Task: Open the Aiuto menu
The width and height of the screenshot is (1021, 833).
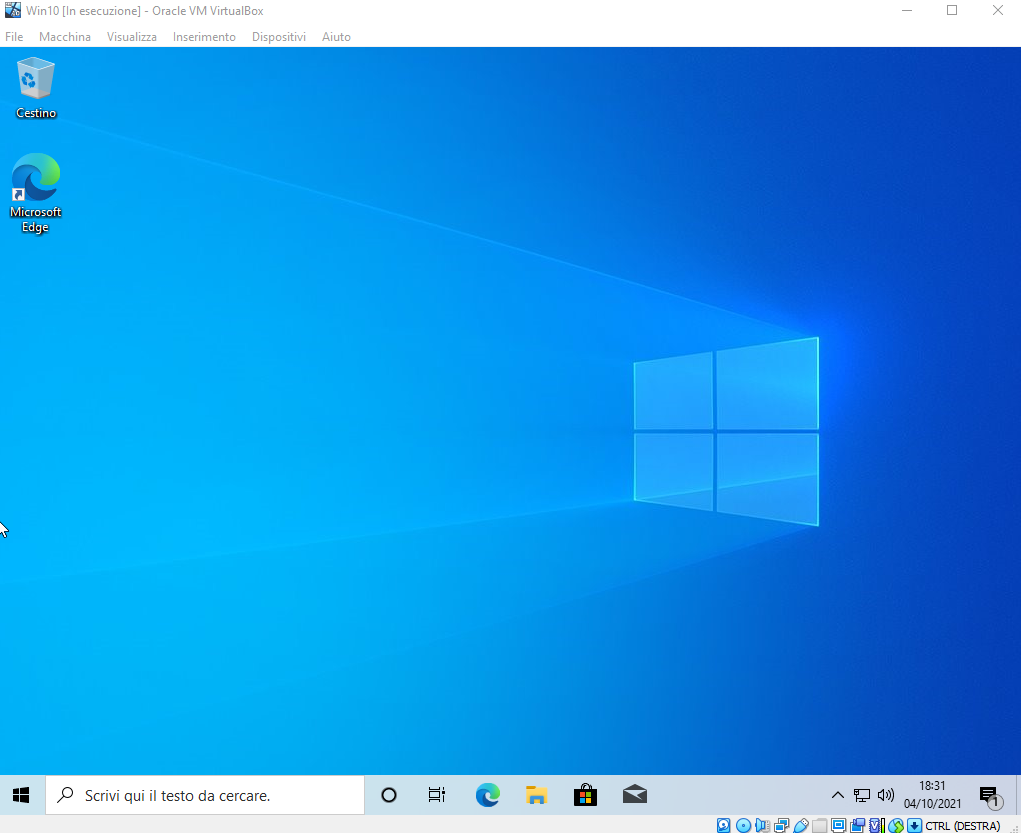Action: click(x=336, y=36)
